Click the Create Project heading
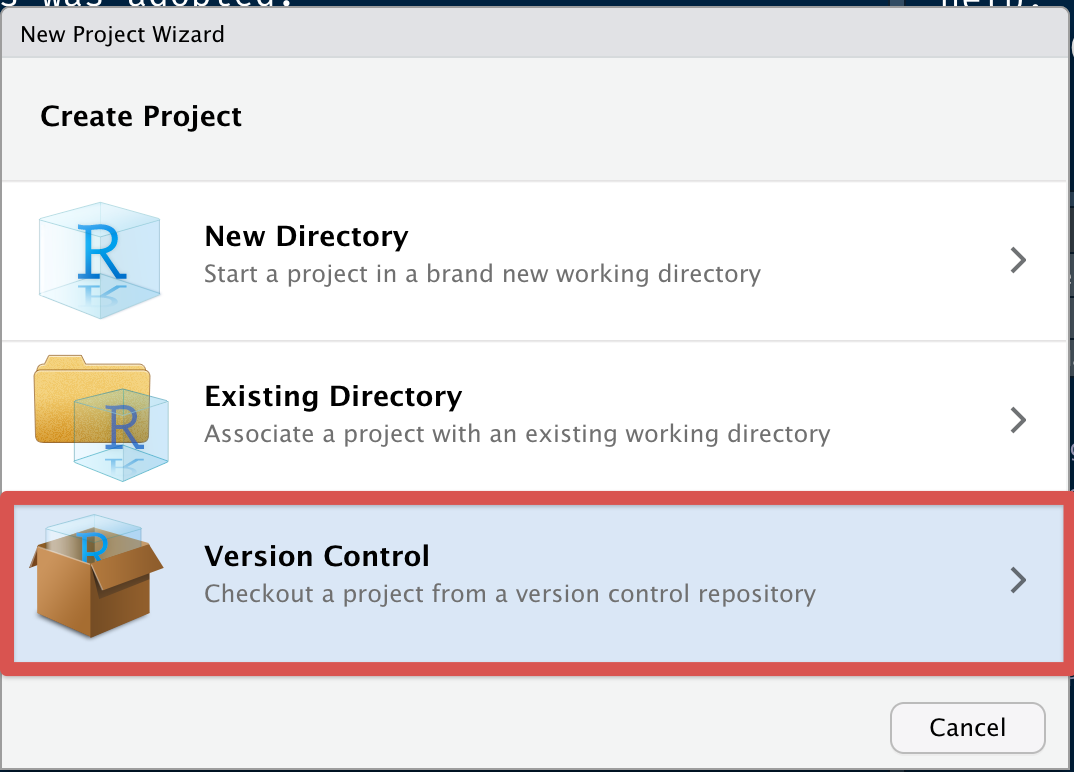 tap(141, 116)
